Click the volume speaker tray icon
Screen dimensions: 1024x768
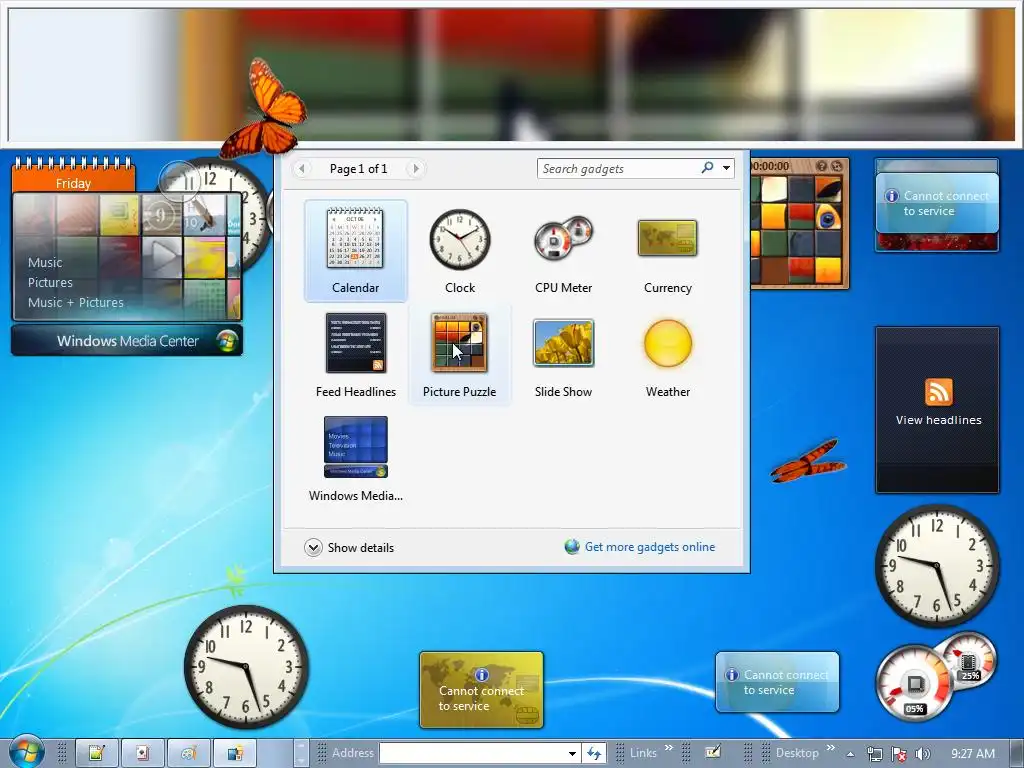[923, 754]
